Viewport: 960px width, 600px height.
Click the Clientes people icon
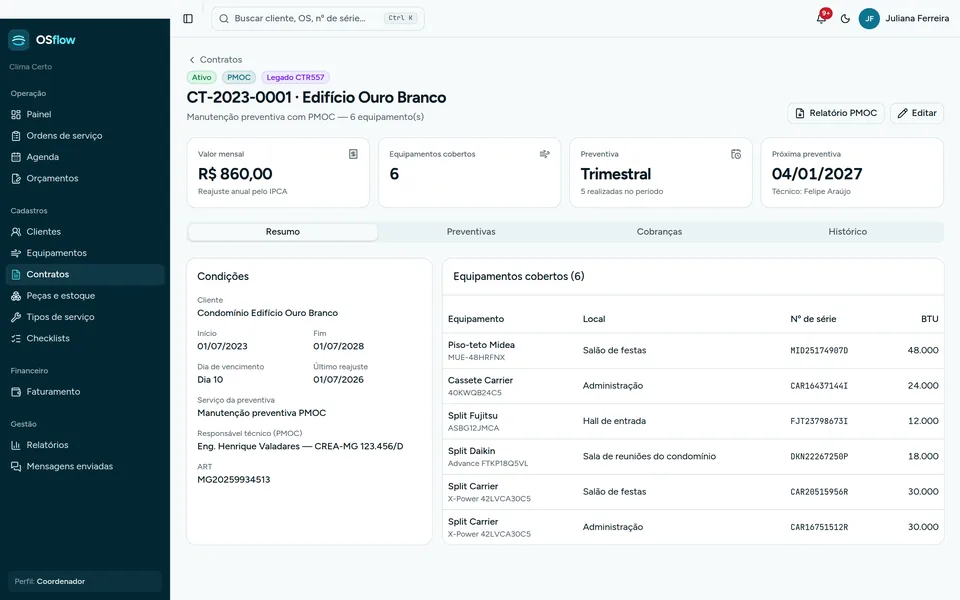click(16, 232)
